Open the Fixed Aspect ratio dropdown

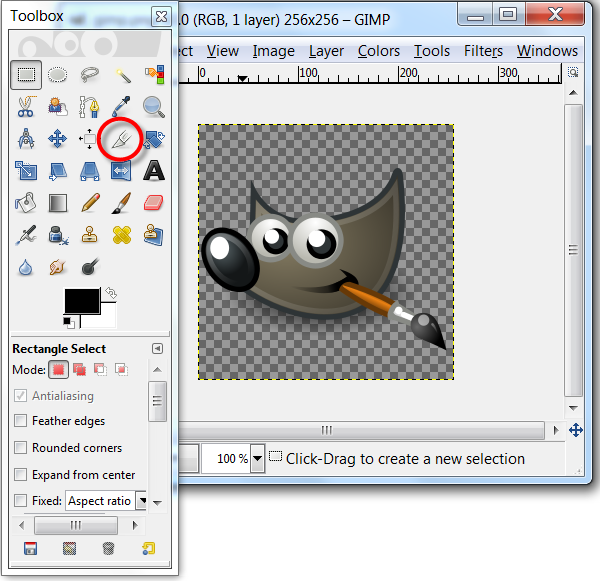[106, 501]
